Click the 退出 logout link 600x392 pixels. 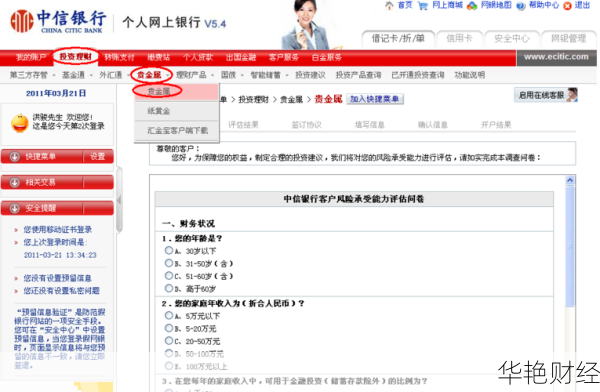tap(582, 5)
